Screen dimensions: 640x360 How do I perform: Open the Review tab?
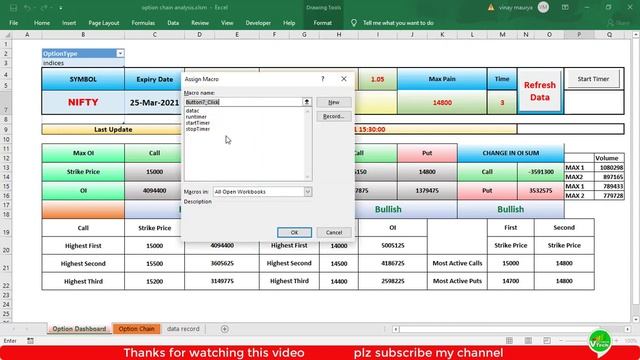200,23
